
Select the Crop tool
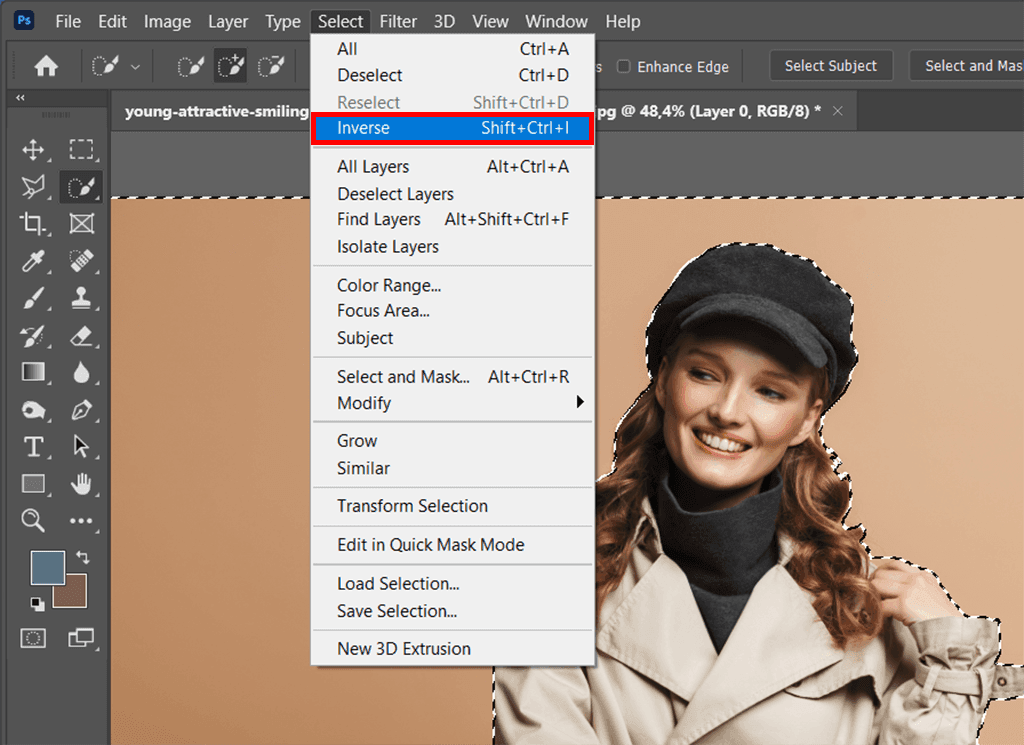point(33,223)
